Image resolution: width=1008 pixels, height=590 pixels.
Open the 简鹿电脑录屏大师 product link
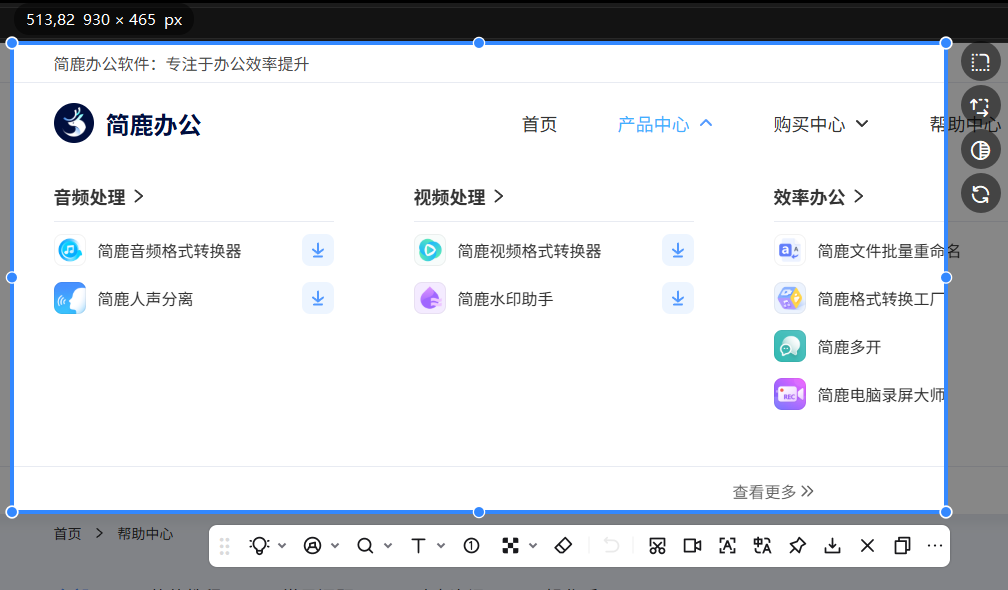point(881,396)
